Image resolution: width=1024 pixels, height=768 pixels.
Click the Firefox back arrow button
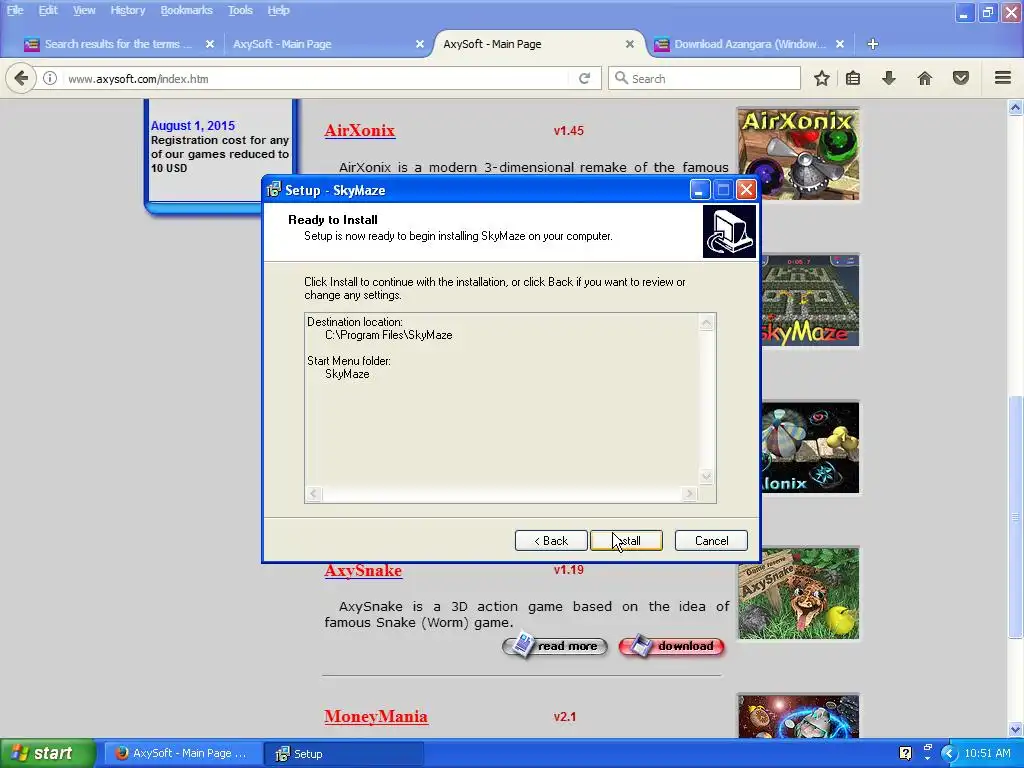(21, 78)
